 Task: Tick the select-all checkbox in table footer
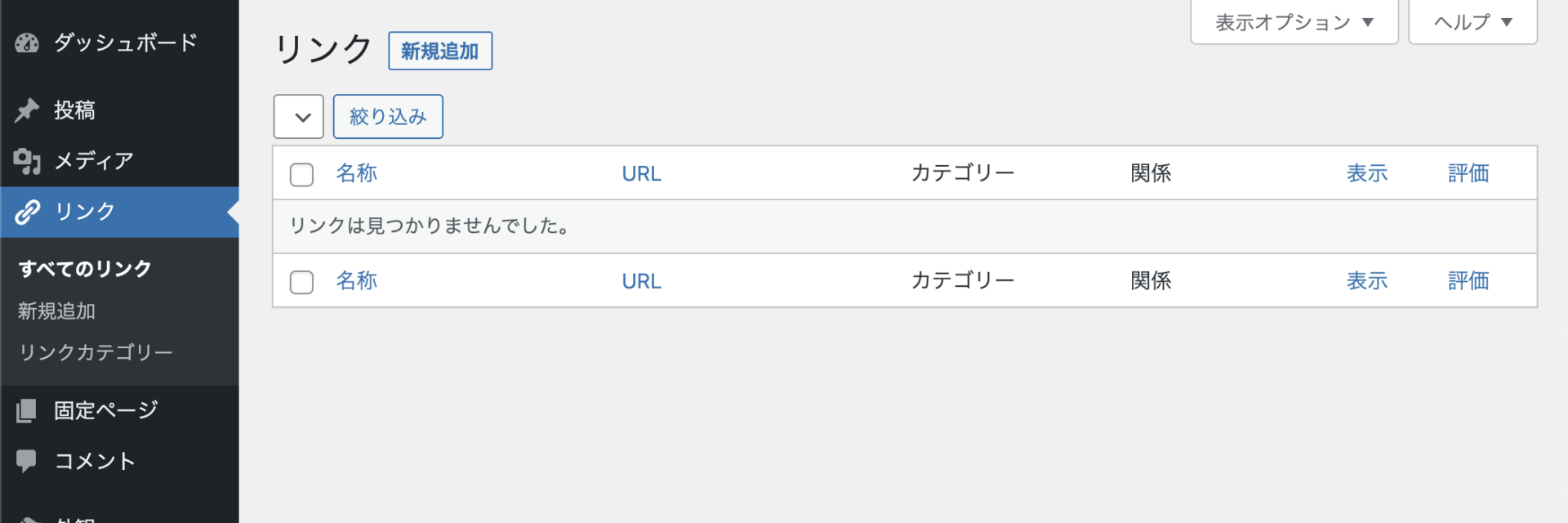pos(301,282)
